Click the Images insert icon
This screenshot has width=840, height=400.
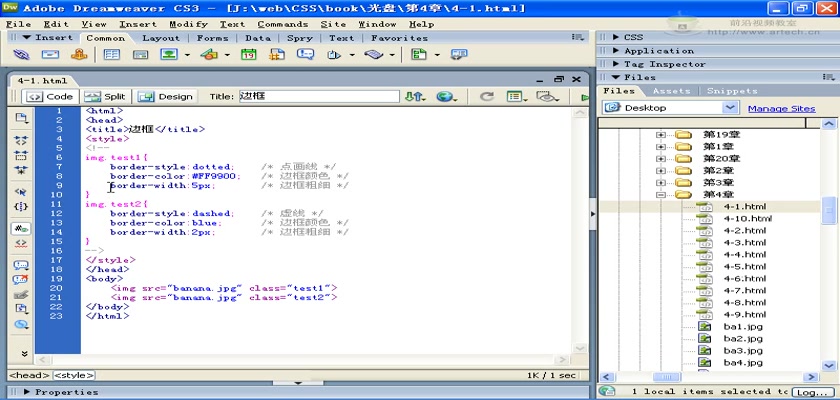click(169, 55)
